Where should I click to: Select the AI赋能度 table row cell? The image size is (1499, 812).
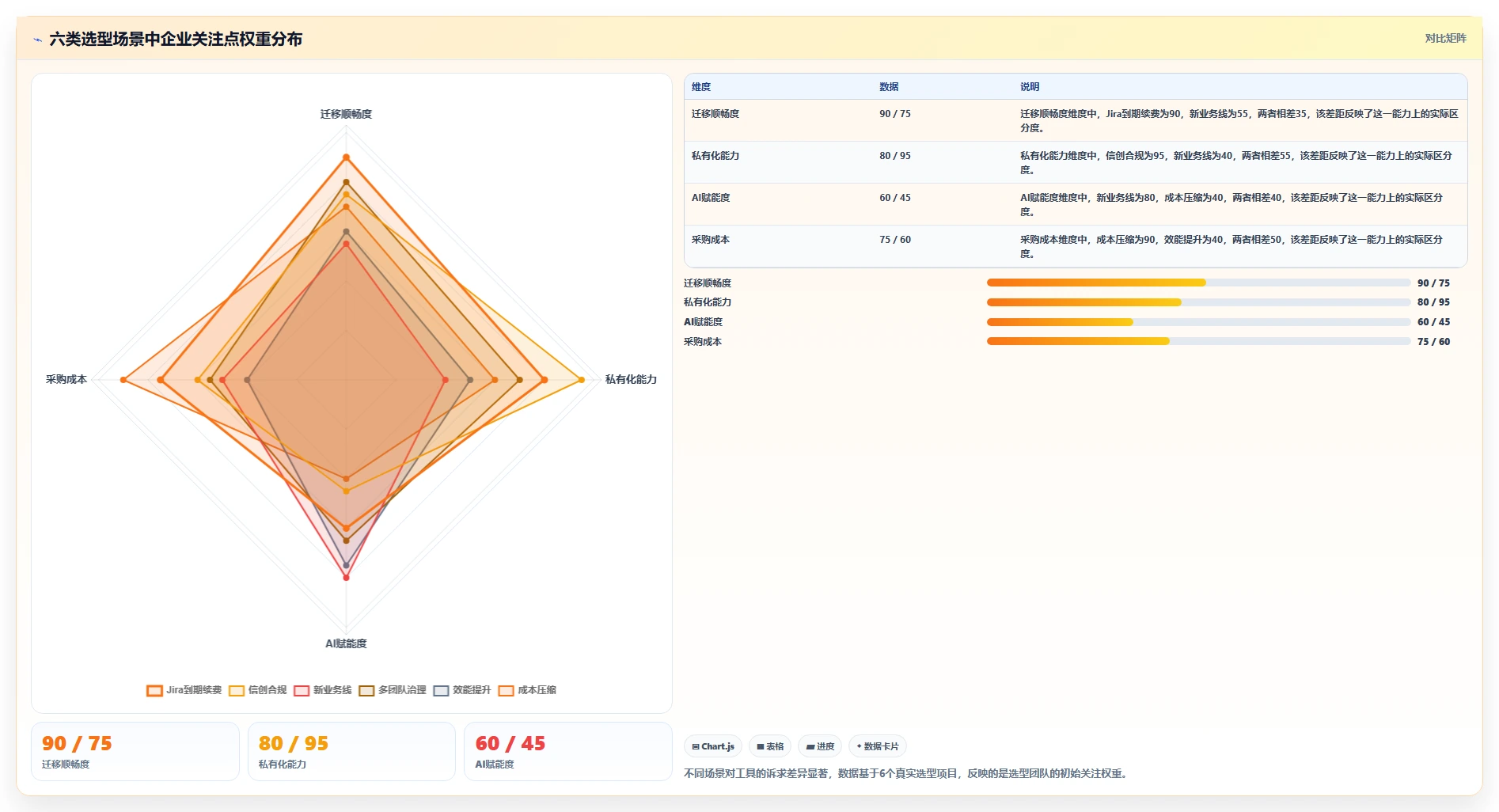[711, 198]
